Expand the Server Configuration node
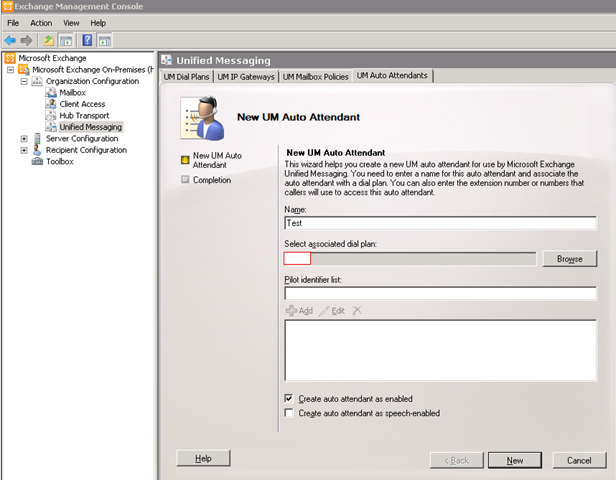The width and height of the screenshot is (616, 480). tap(24, 139)
